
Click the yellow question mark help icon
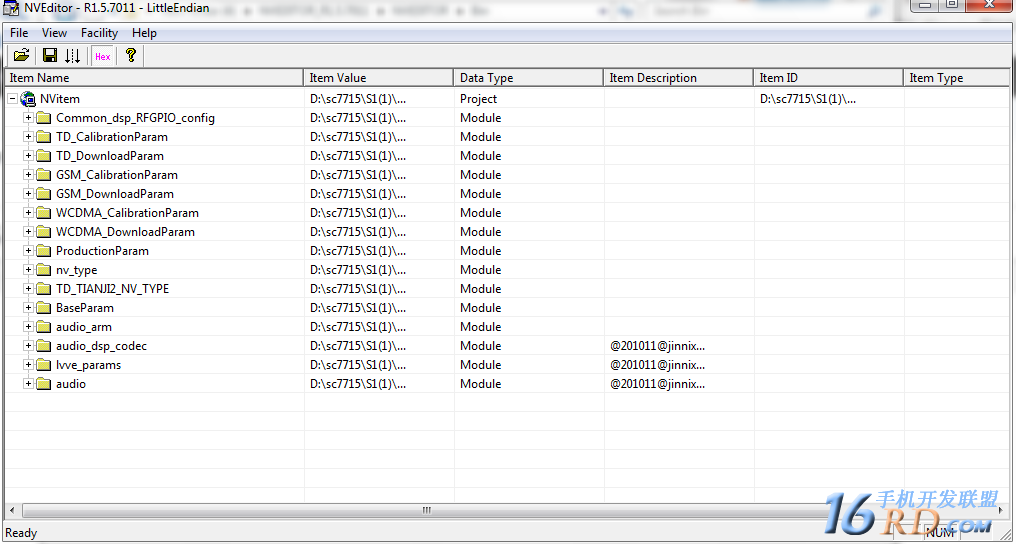pos(130,56)
